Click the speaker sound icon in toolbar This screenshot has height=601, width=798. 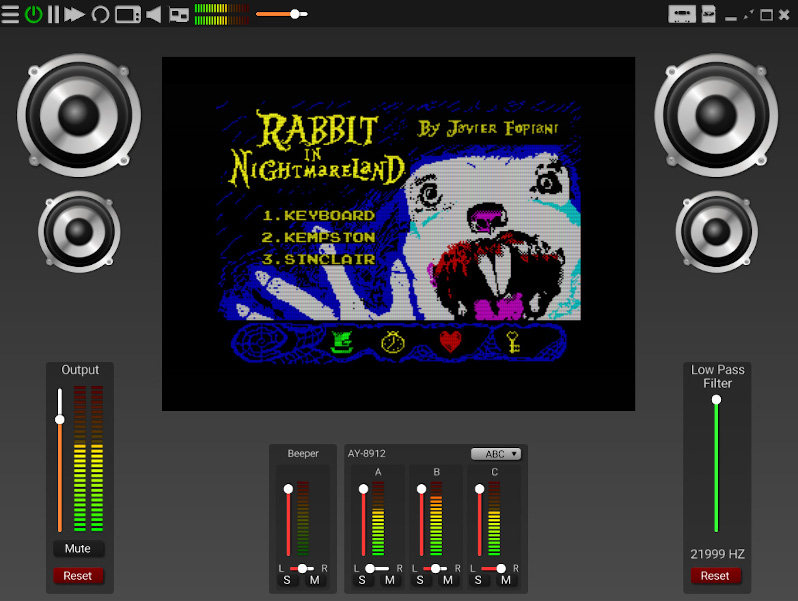[154, 14]
